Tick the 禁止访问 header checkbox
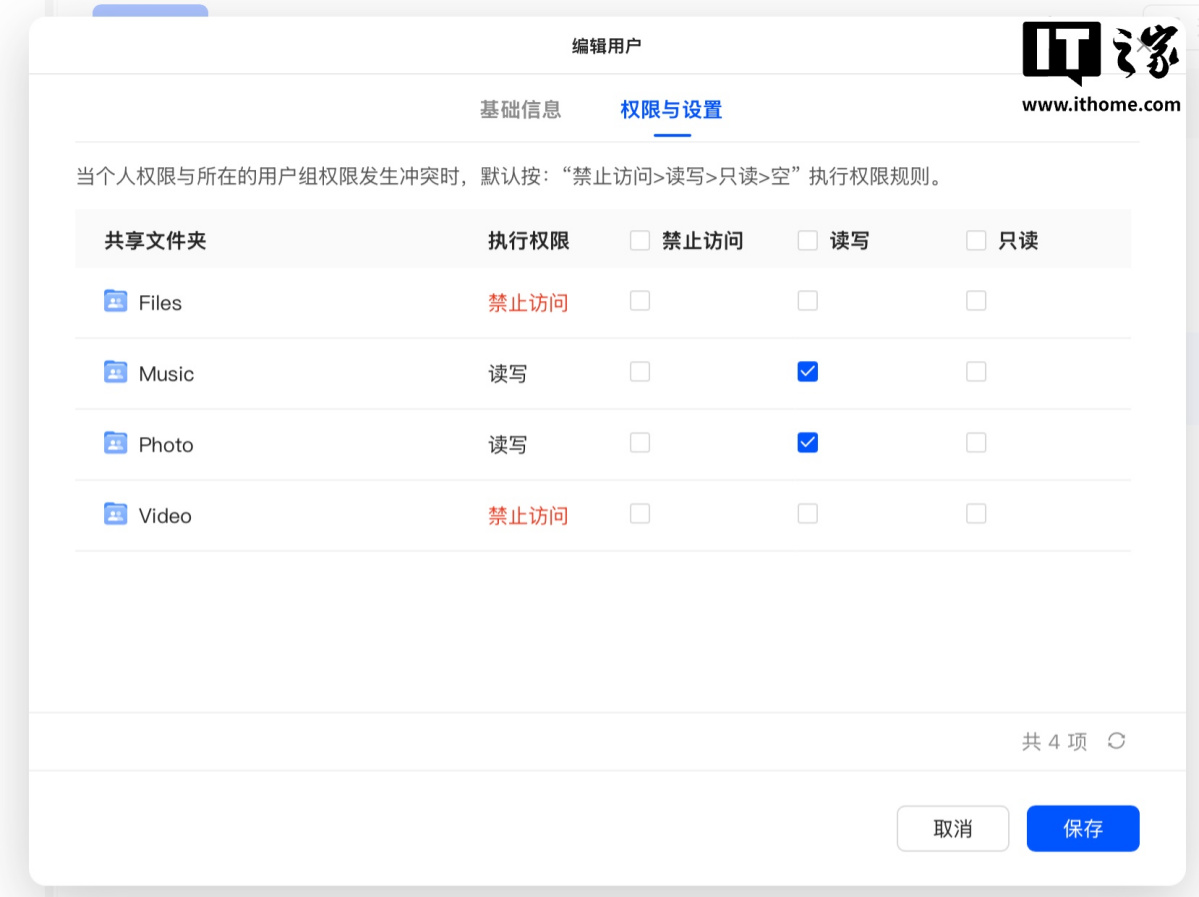1199x897 pixels. [640, 240]
